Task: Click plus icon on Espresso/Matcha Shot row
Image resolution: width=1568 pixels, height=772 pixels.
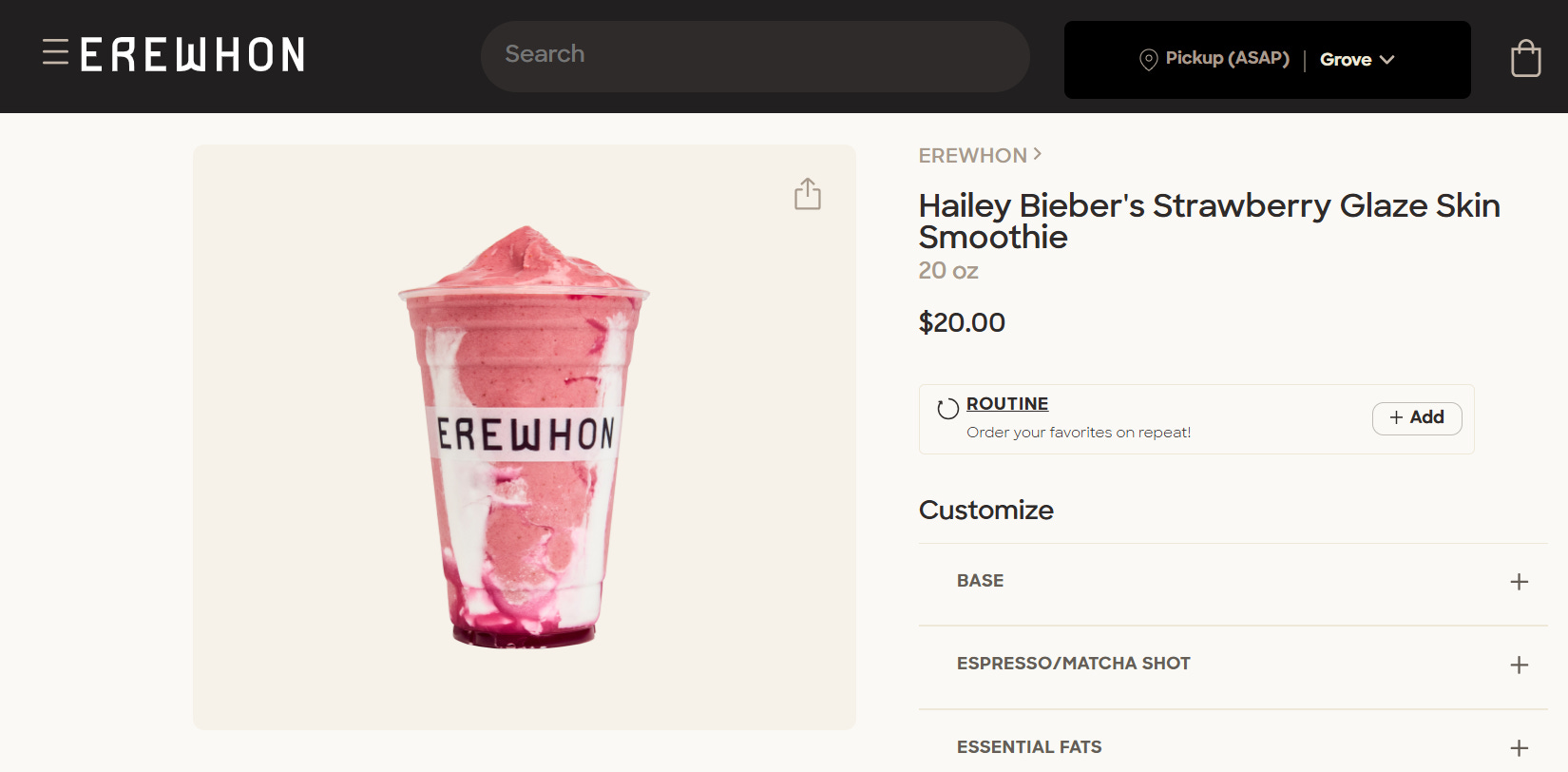Action: pos(1519,665)
